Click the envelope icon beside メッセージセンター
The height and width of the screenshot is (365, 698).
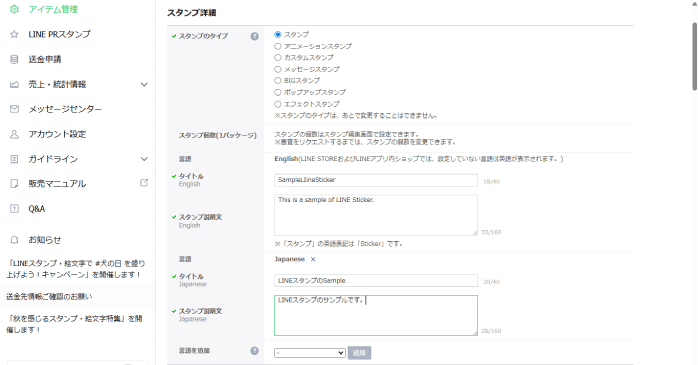click(x=14, y=109)
